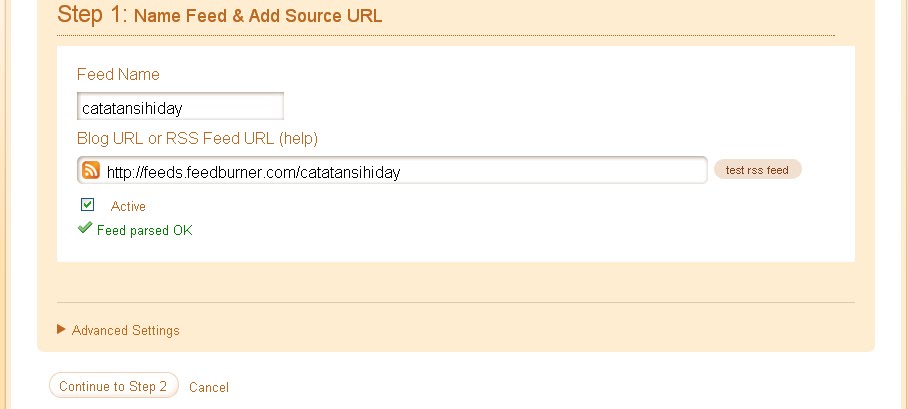Select the Feed parsed OK message
Screen dimensions: 908x409
tap(145, 231)
